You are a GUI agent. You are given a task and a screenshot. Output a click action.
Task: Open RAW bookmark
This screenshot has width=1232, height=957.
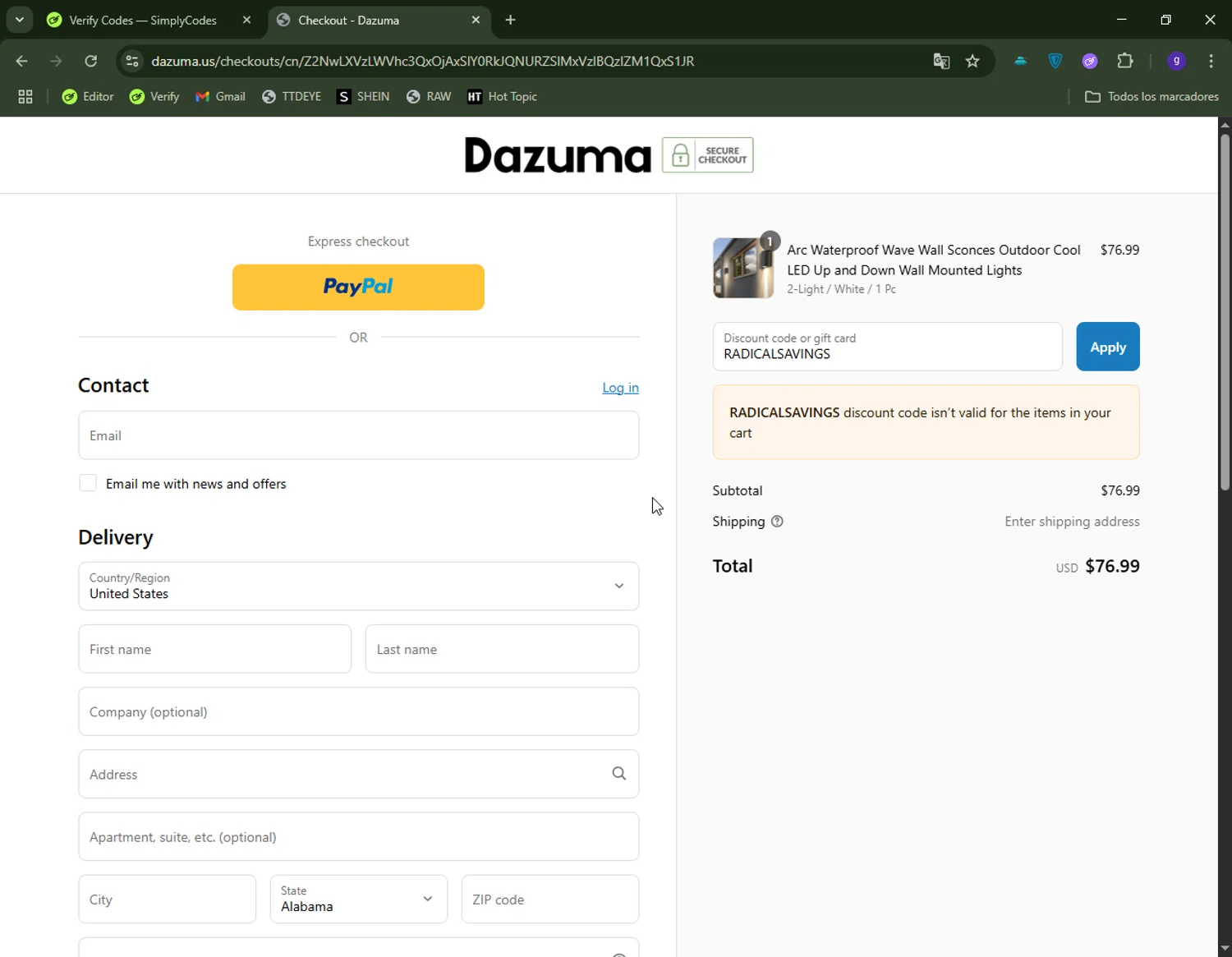(429, 97)
